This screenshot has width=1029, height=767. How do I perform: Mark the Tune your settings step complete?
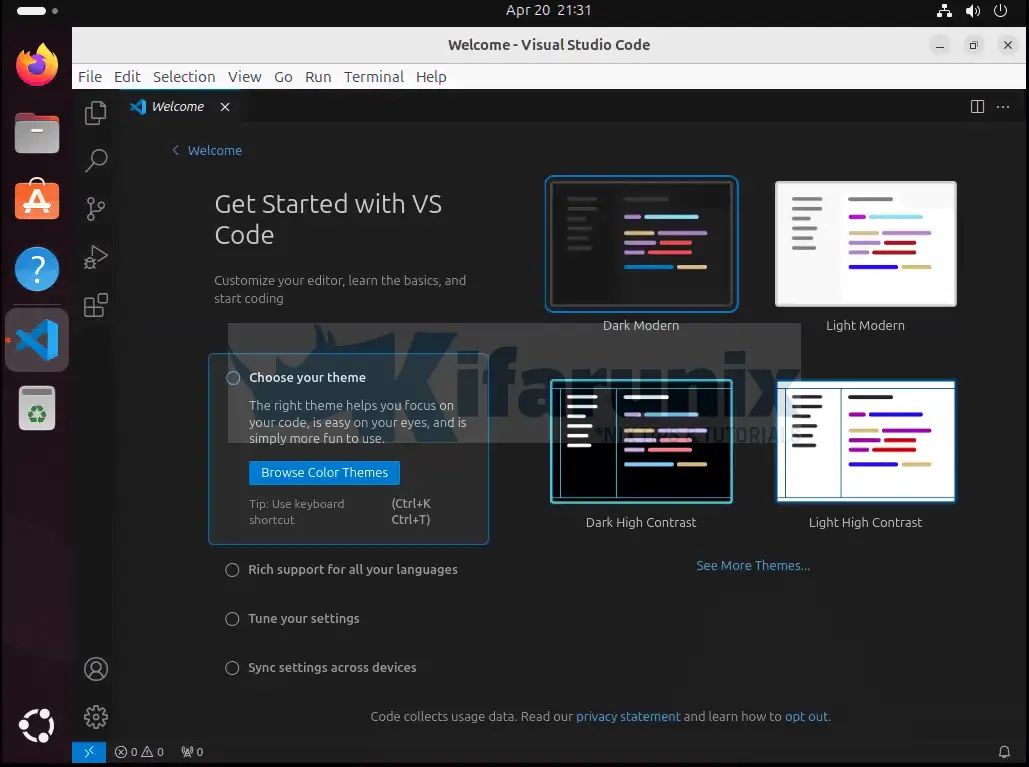click(x=232, y=619)
